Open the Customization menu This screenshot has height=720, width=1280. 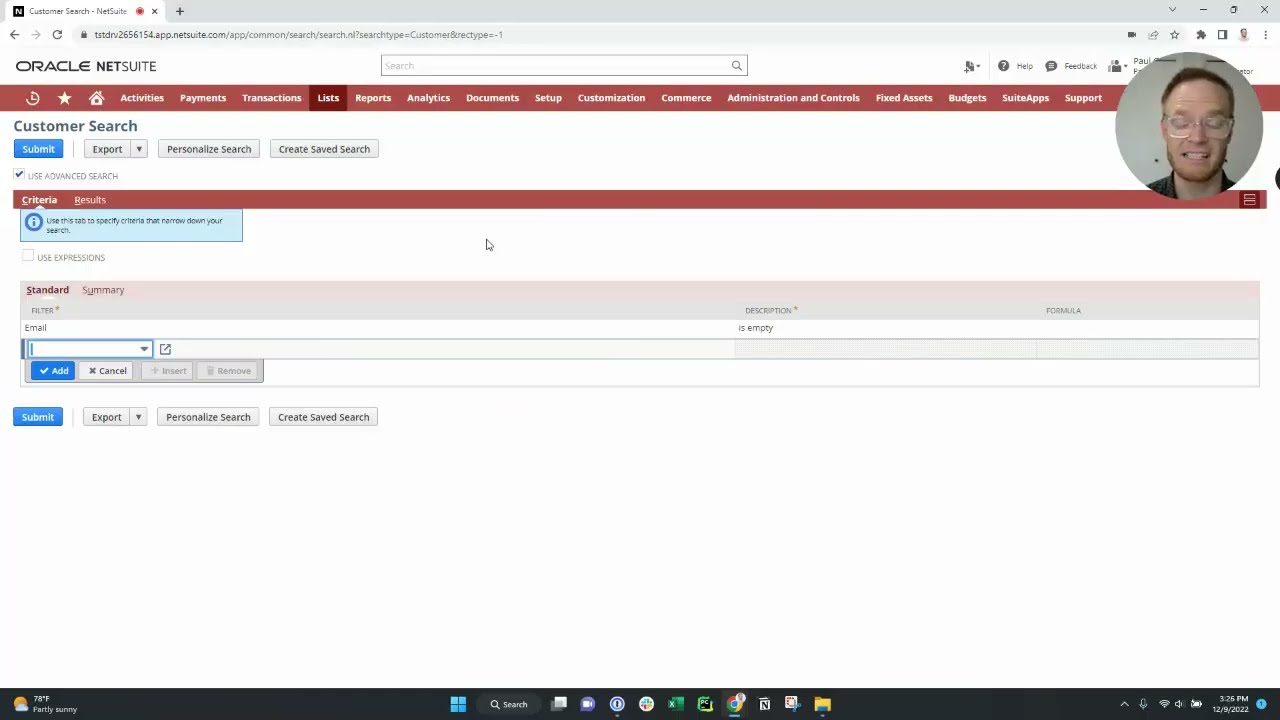[611, 98]
